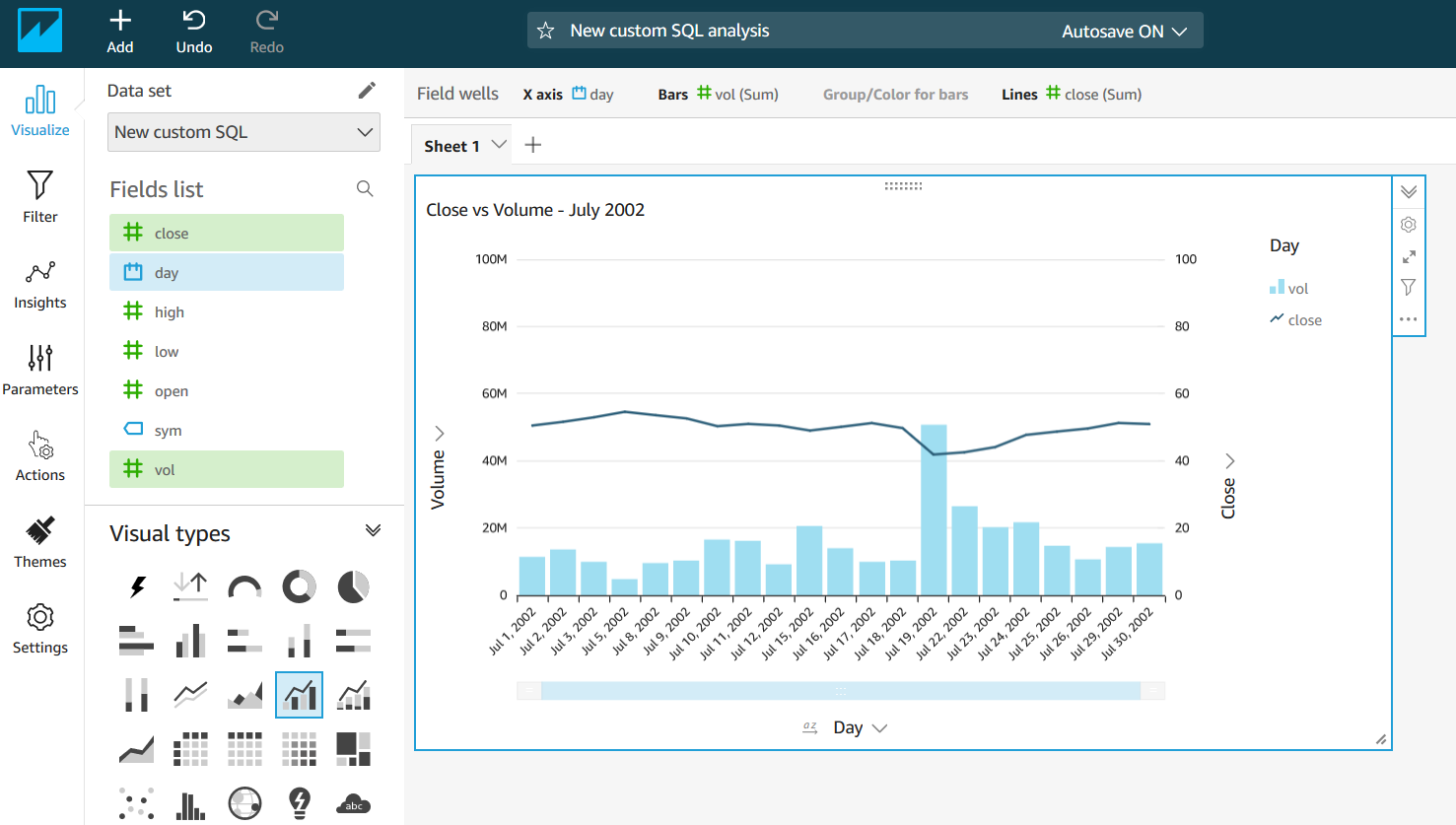Open the Sheet 1 tab
The image size is (1456, 825).
tap(452, 146)
